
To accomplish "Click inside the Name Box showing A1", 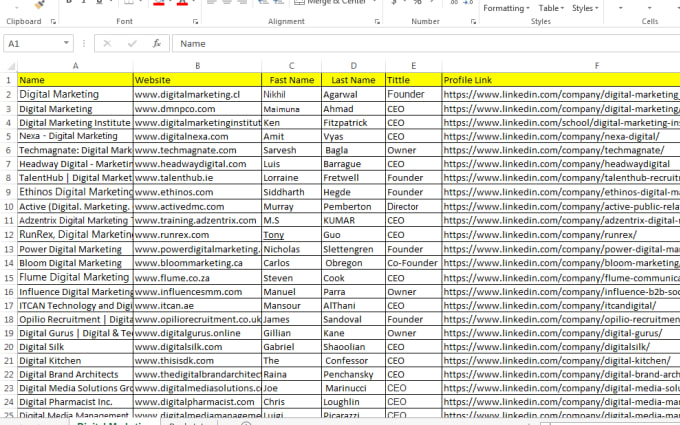I will pyautogui.click(x=34, y=43).
